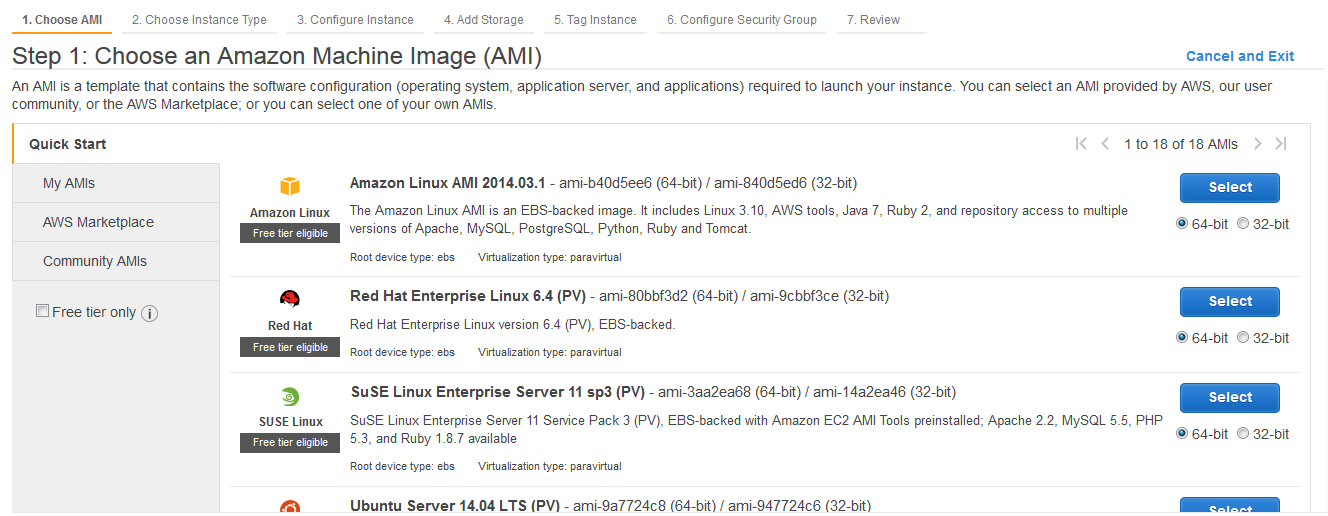The width and height of the screenshot is (1328, 516).
Task: Click the Red Hat fedora logo
Action: (290, 299)
